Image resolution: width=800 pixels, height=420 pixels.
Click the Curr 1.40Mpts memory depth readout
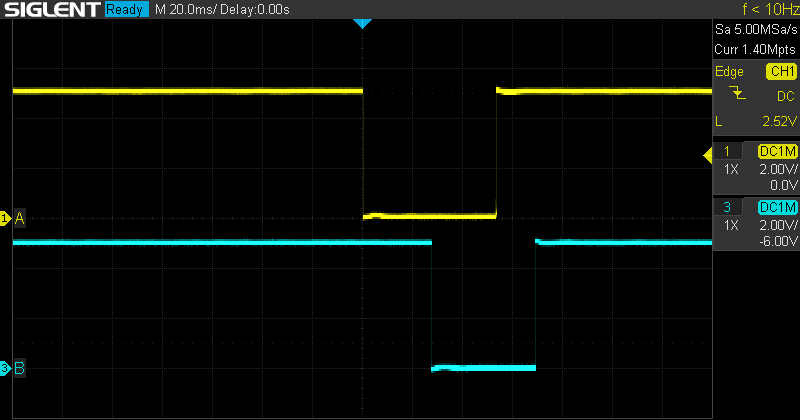(755, 48)
